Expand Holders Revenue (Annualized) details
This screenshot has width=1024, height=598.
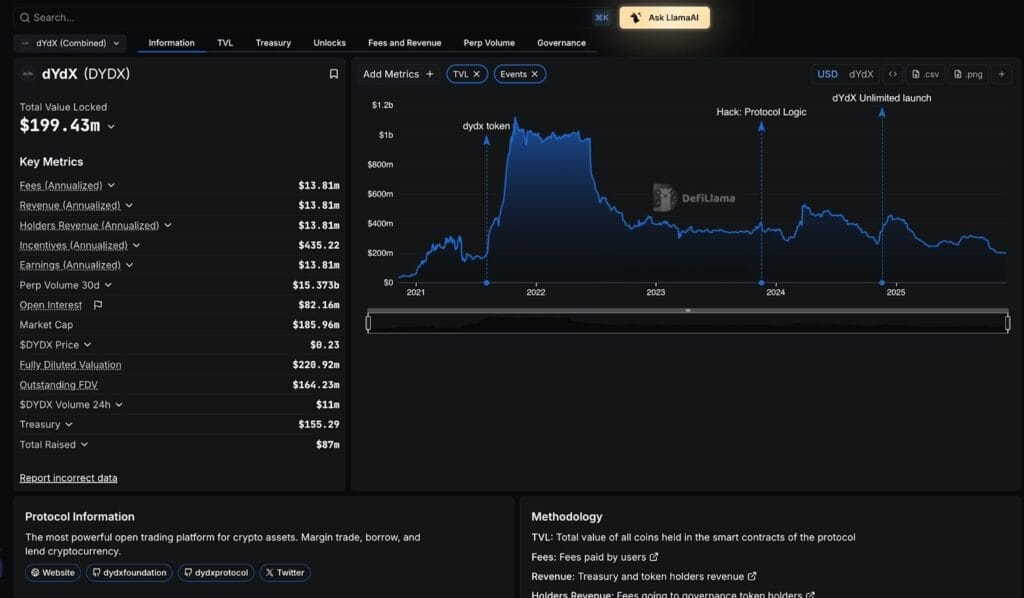[168, 225]
